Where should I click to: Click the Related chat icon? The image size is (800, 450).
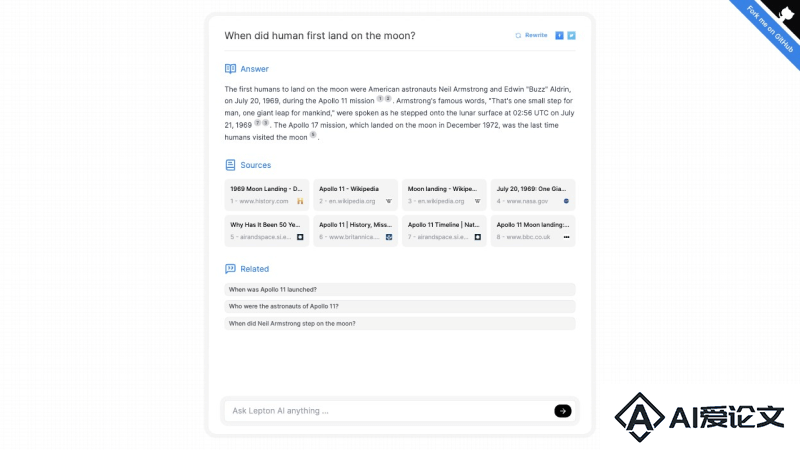[230, 268]
